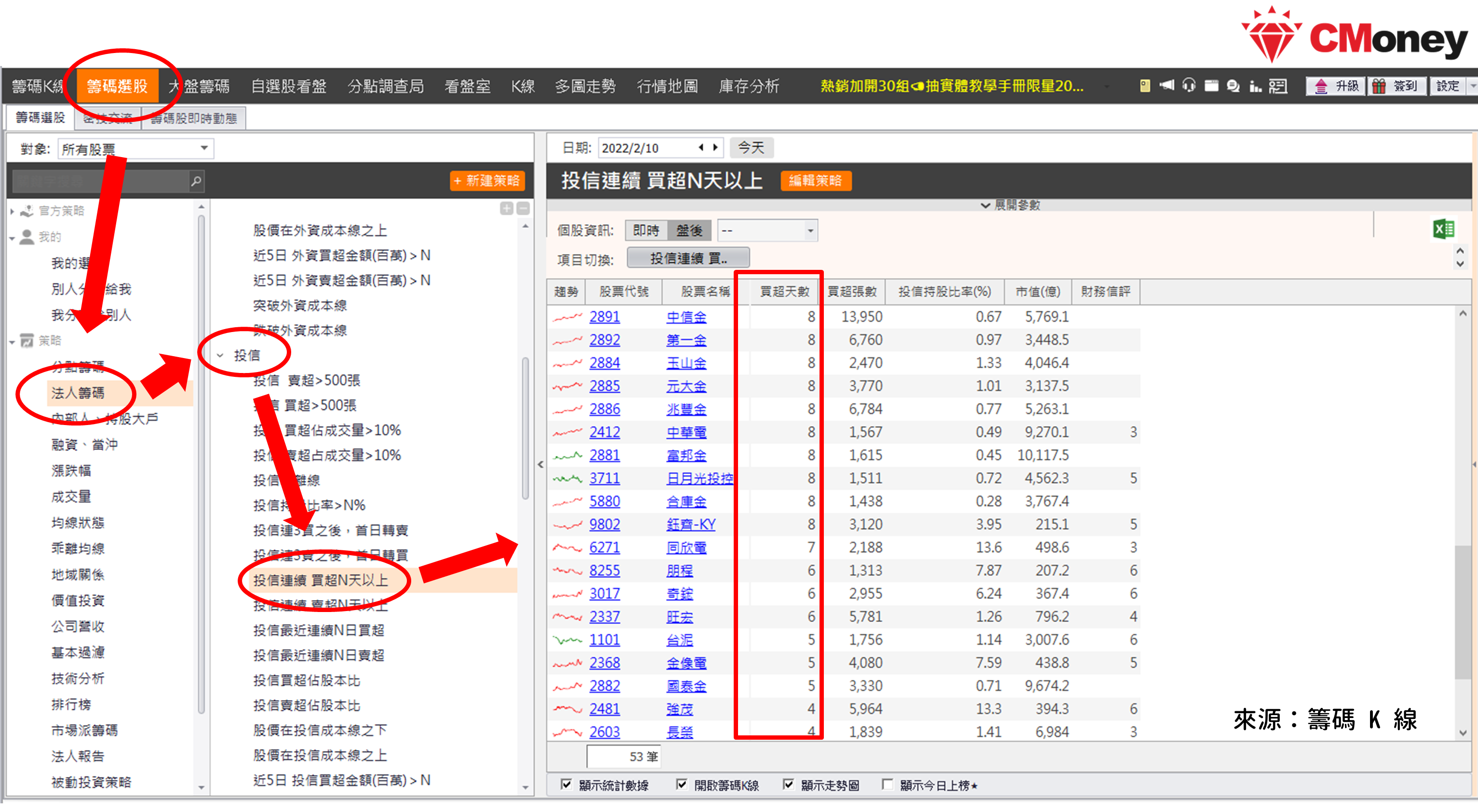Open stock name link 中華電
Screen dimensions: 1478x812
point(686,432)
